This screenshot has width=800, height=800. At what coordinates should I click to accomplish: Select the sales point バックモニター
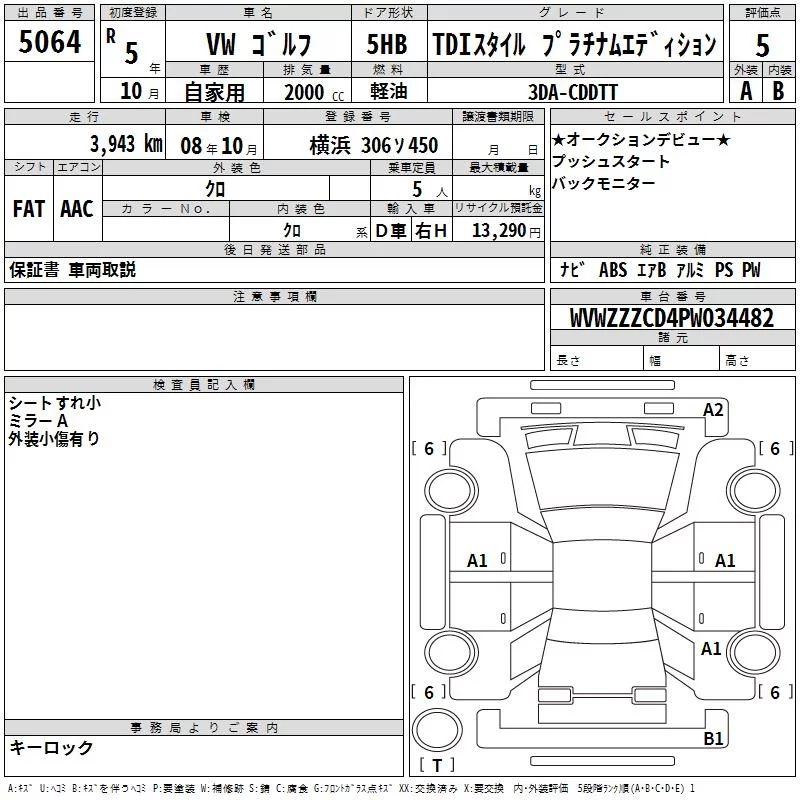(x=604, y=183)
